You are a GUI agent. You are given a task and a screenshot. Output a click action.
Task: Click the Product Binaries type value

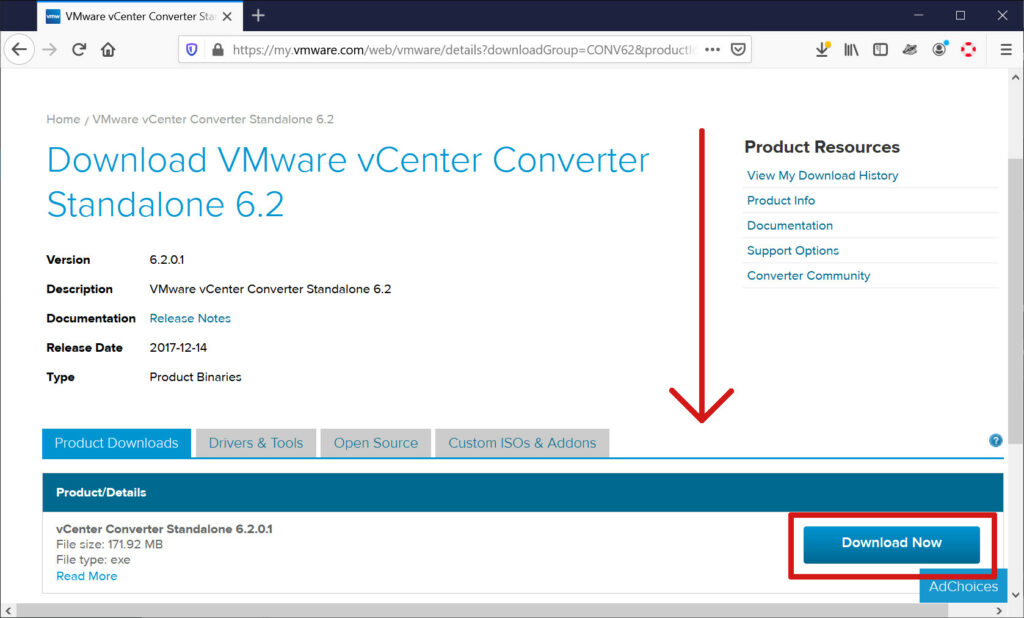click(195, 377)
